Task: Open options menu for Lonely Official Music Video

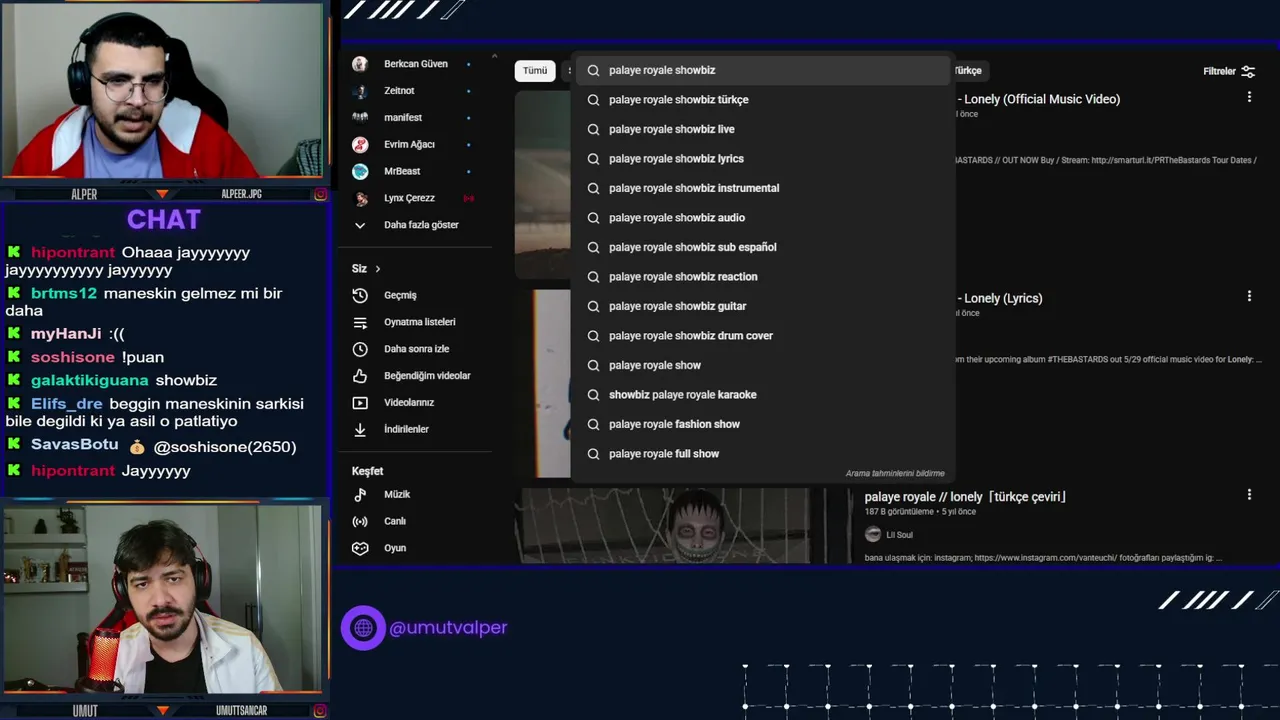Action: 1249,98
